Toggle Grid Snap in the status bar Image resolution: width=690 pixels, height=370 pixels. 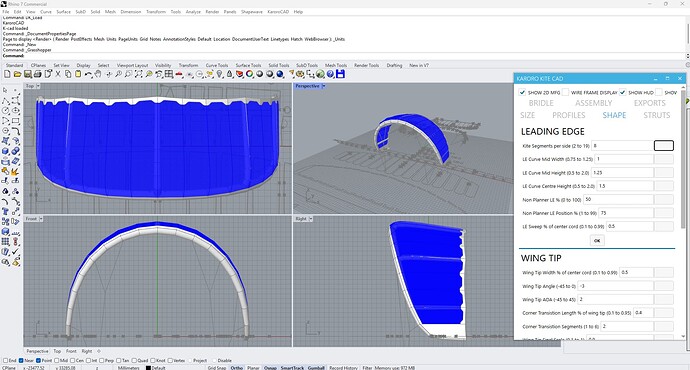pyautogui.click(x=217, y=367)
